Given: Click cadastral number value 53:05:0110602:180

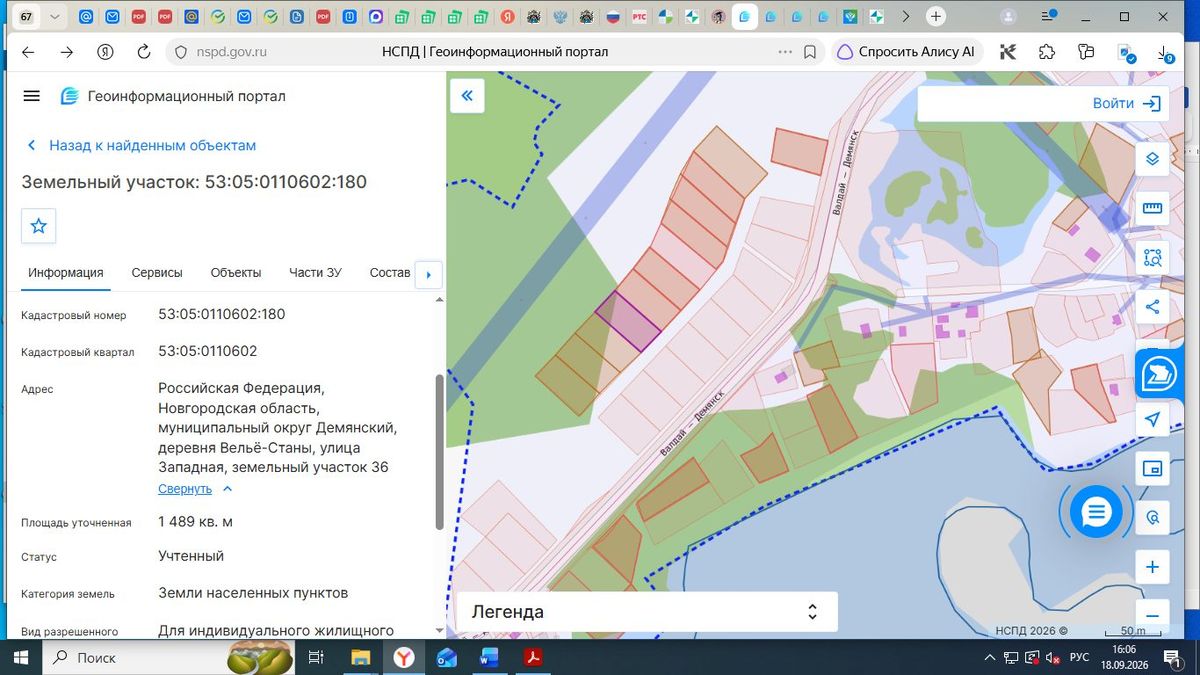Looking at the screenshot, I should tap(222, 314).
